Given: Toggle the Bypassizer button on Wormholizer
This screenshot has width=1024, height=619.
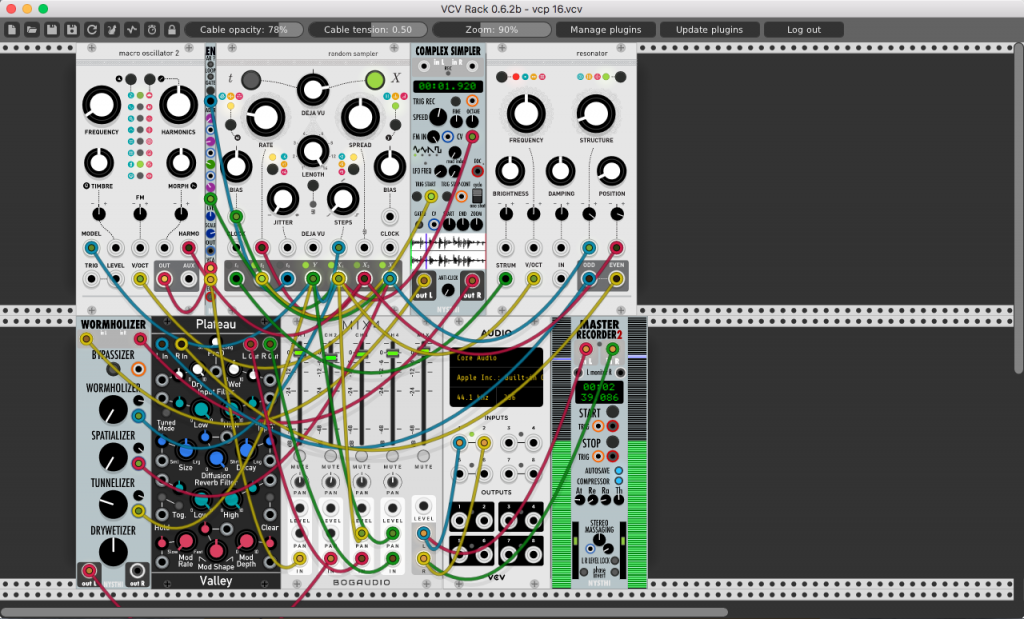Looking at the screenshot, I should [113, 370].
